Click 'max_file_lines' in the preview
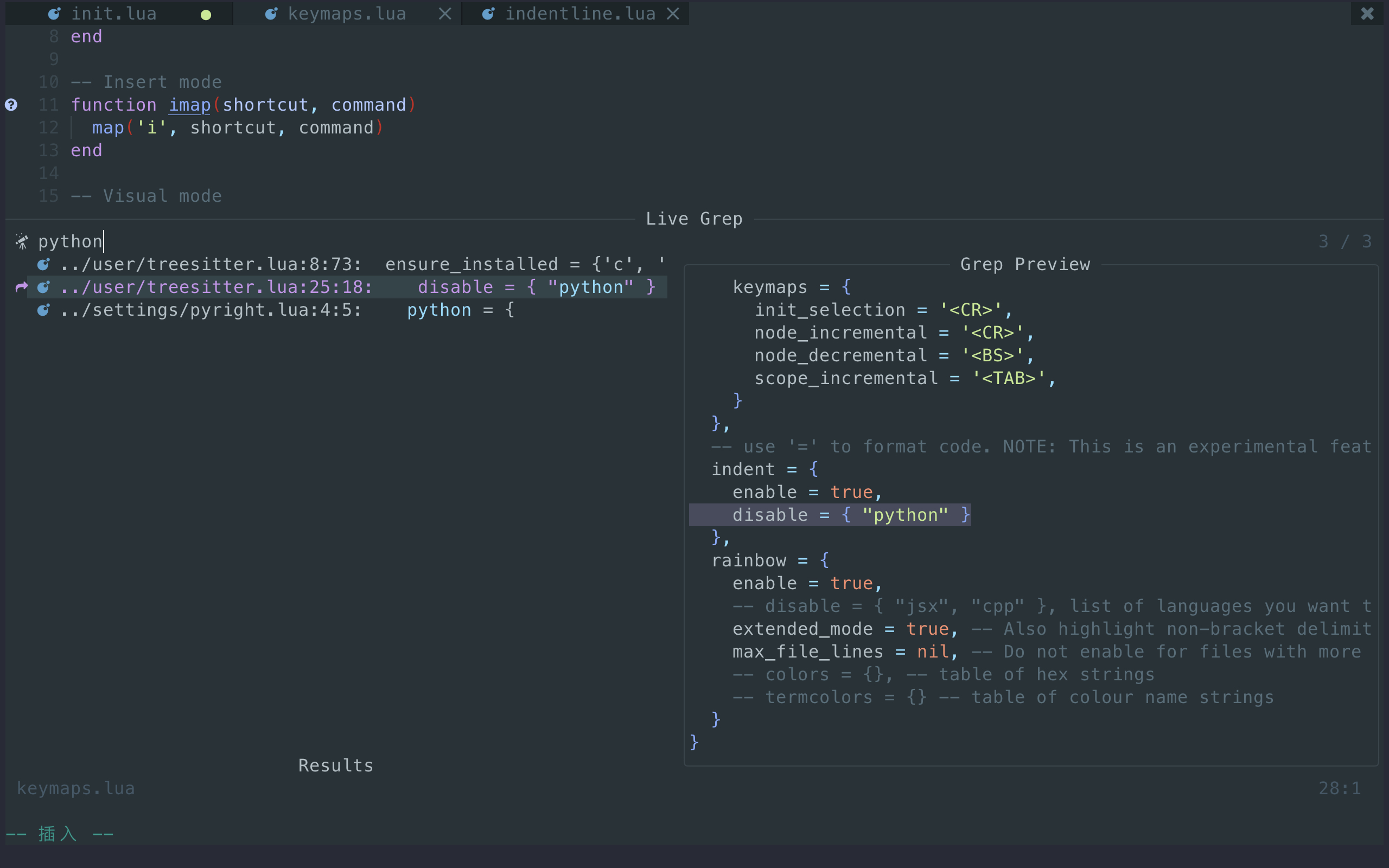1389x868 pixels. [x=808, y=652]
